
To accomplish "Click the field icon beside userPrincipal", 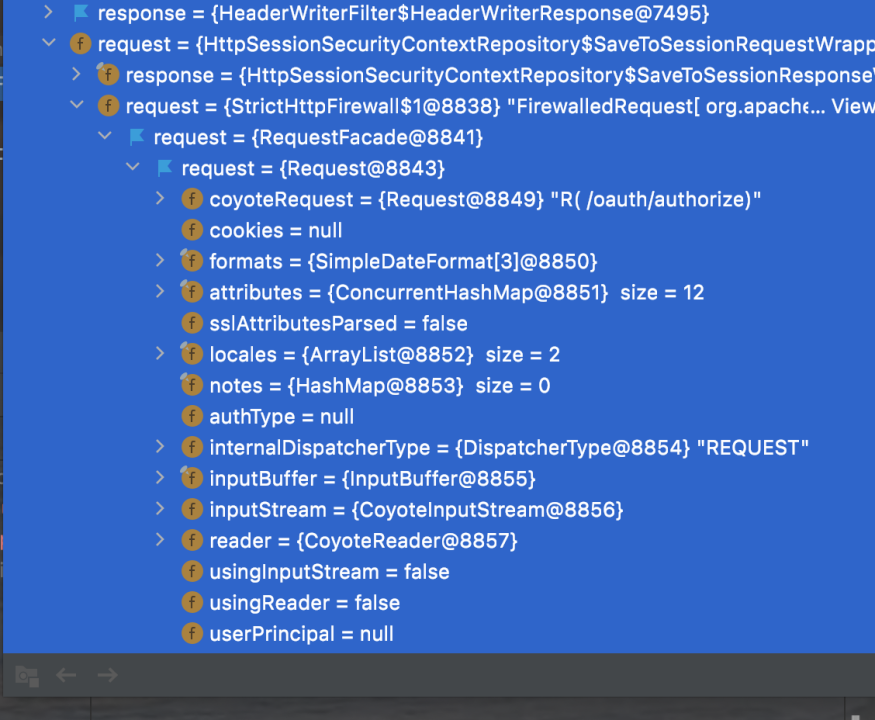I will click(x=191, y=634).
